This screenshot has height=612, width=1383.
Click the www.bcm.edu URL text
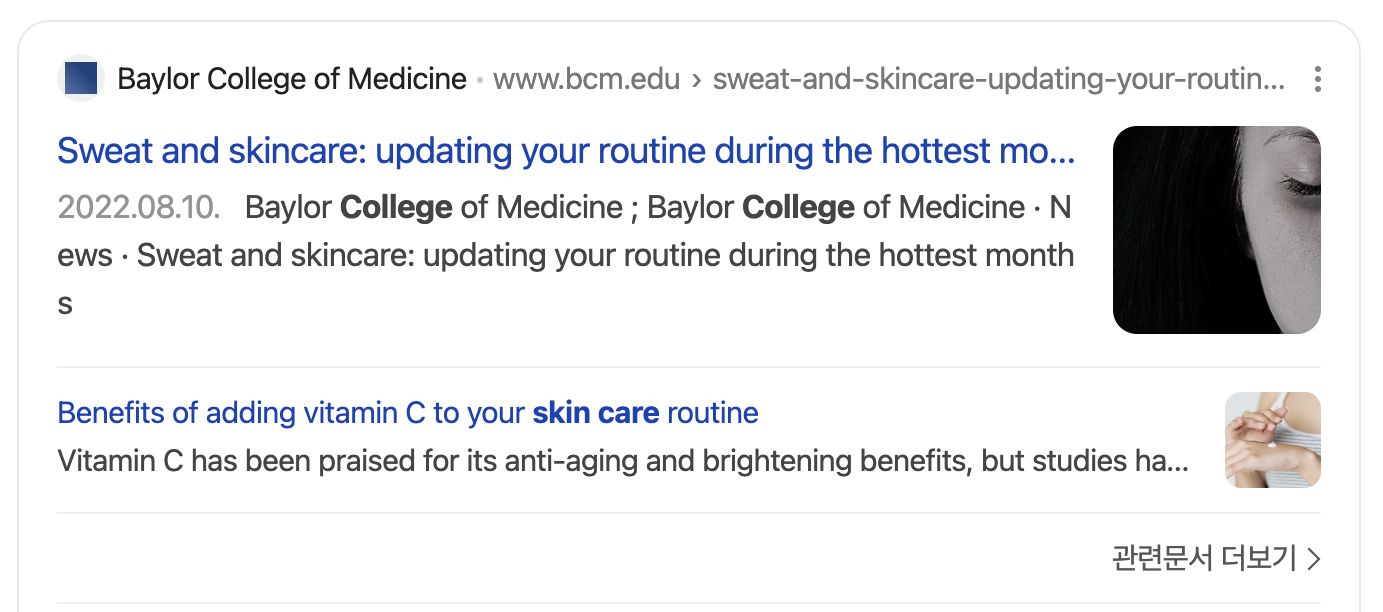pos(586,78)
